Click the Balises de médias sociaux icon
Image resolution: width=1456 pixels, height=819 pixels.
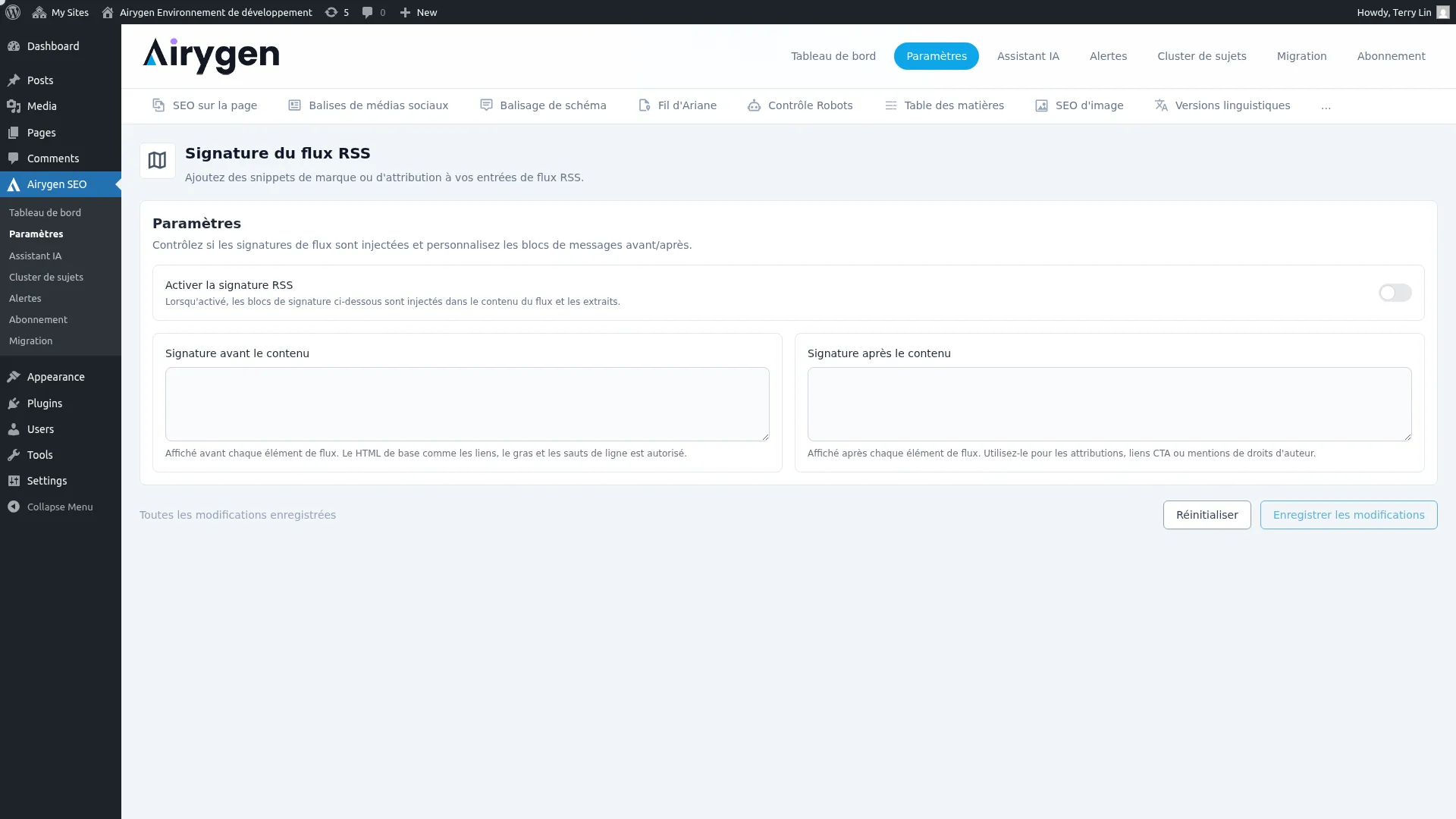(295, 105)
